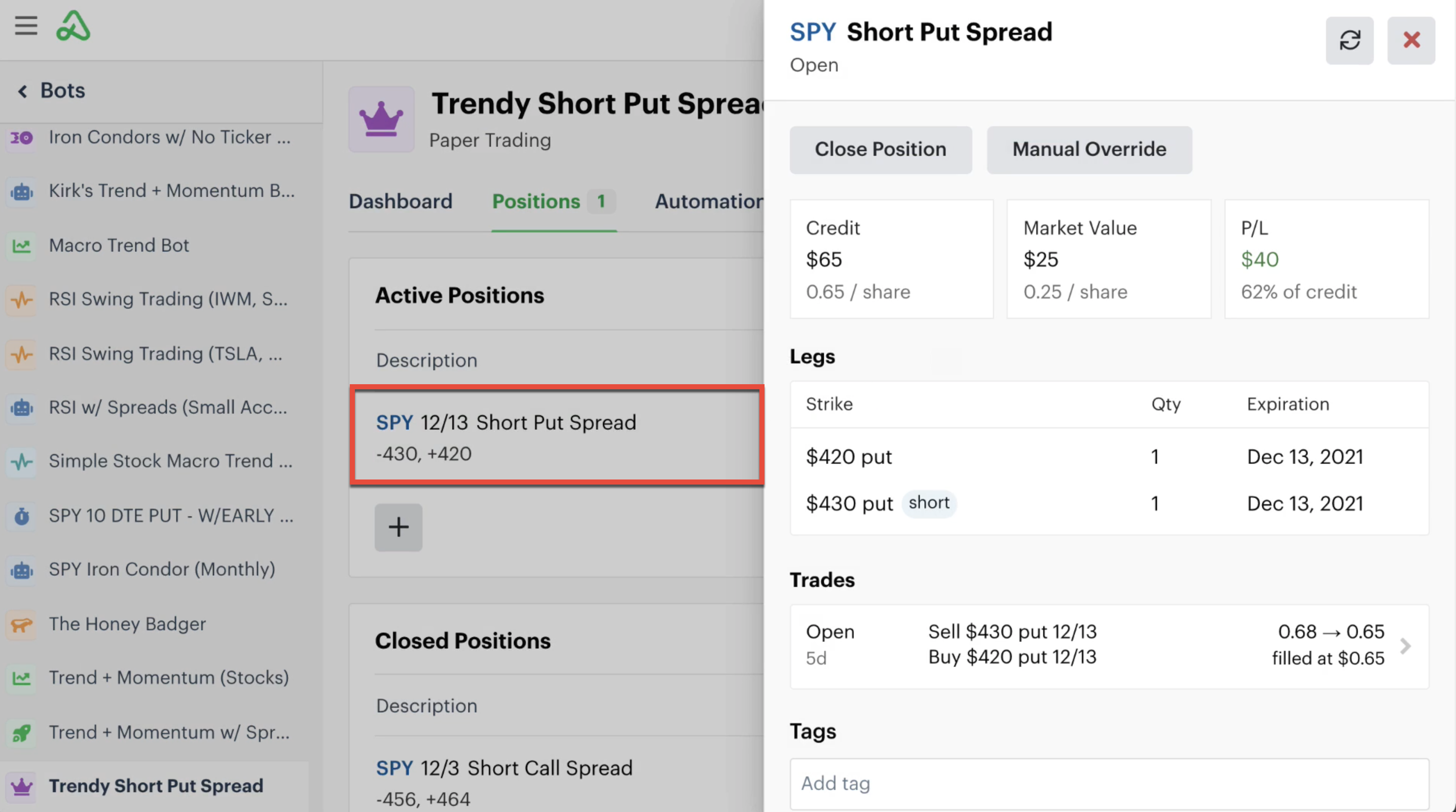Screen dimensions: 1456x812
Task: Open the hamburger menu icon
Action: 26,26
